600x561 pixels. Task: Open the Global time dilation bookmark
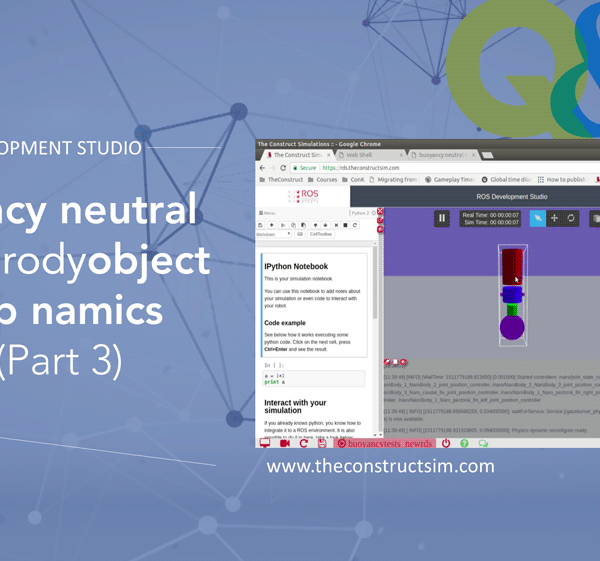pyautogui.click(x=506, y=179)
